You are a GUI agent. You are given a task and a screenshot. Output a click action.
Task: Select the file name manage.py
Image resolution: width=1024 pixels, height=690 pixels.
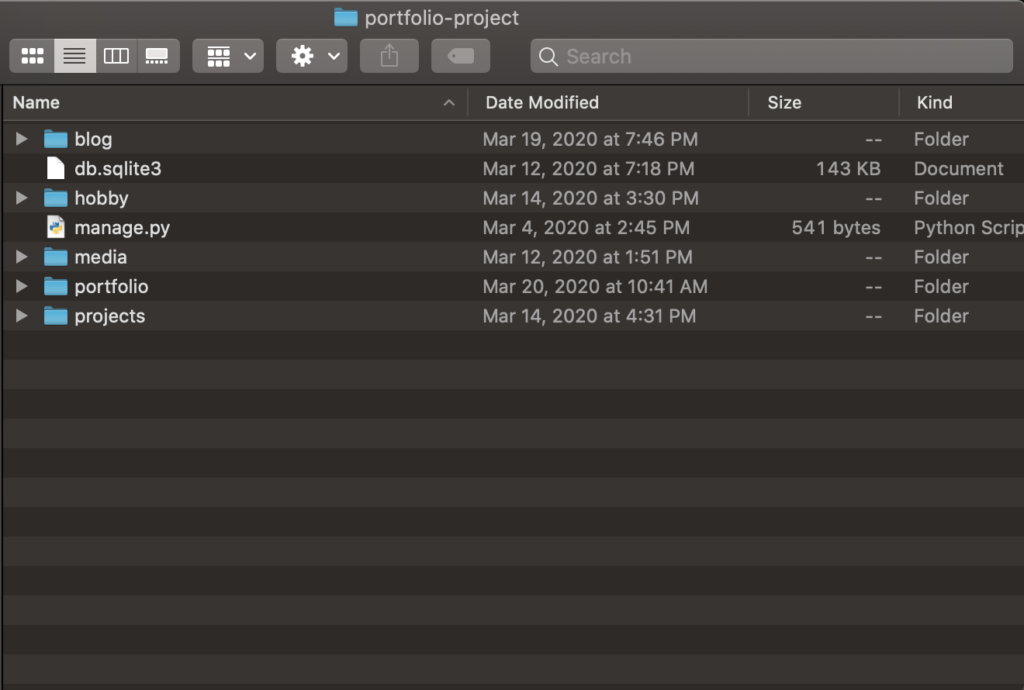tap(122, 228)
